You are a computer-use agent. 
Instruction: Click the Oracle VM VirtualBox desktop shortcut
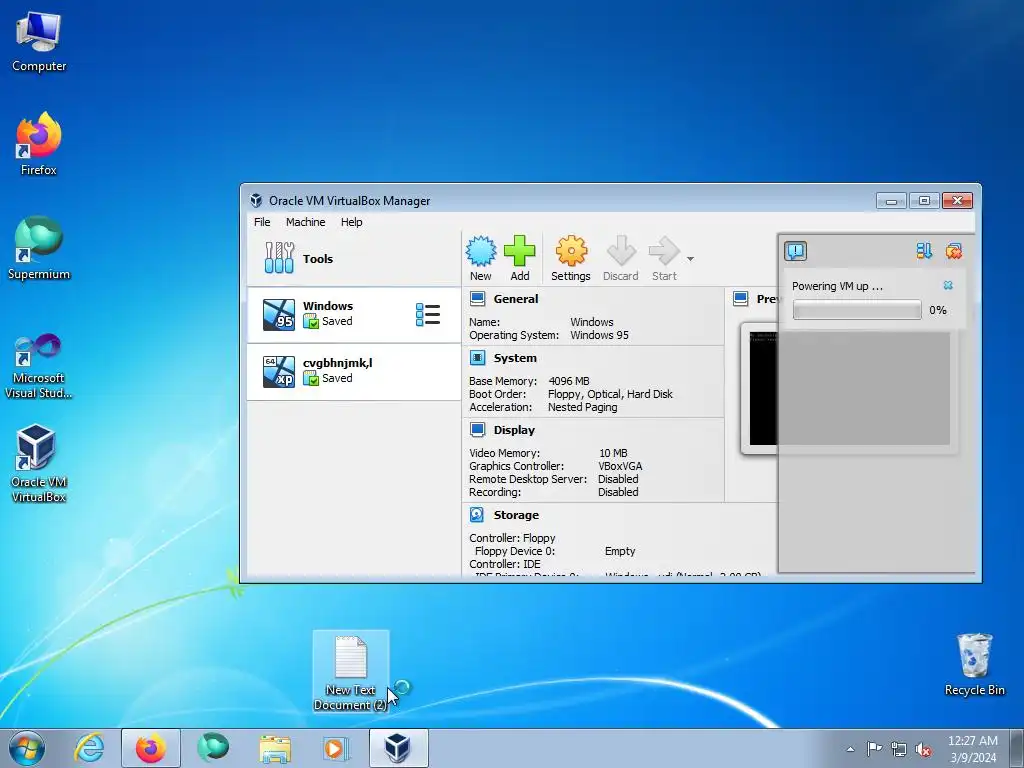tap(39, 464)
